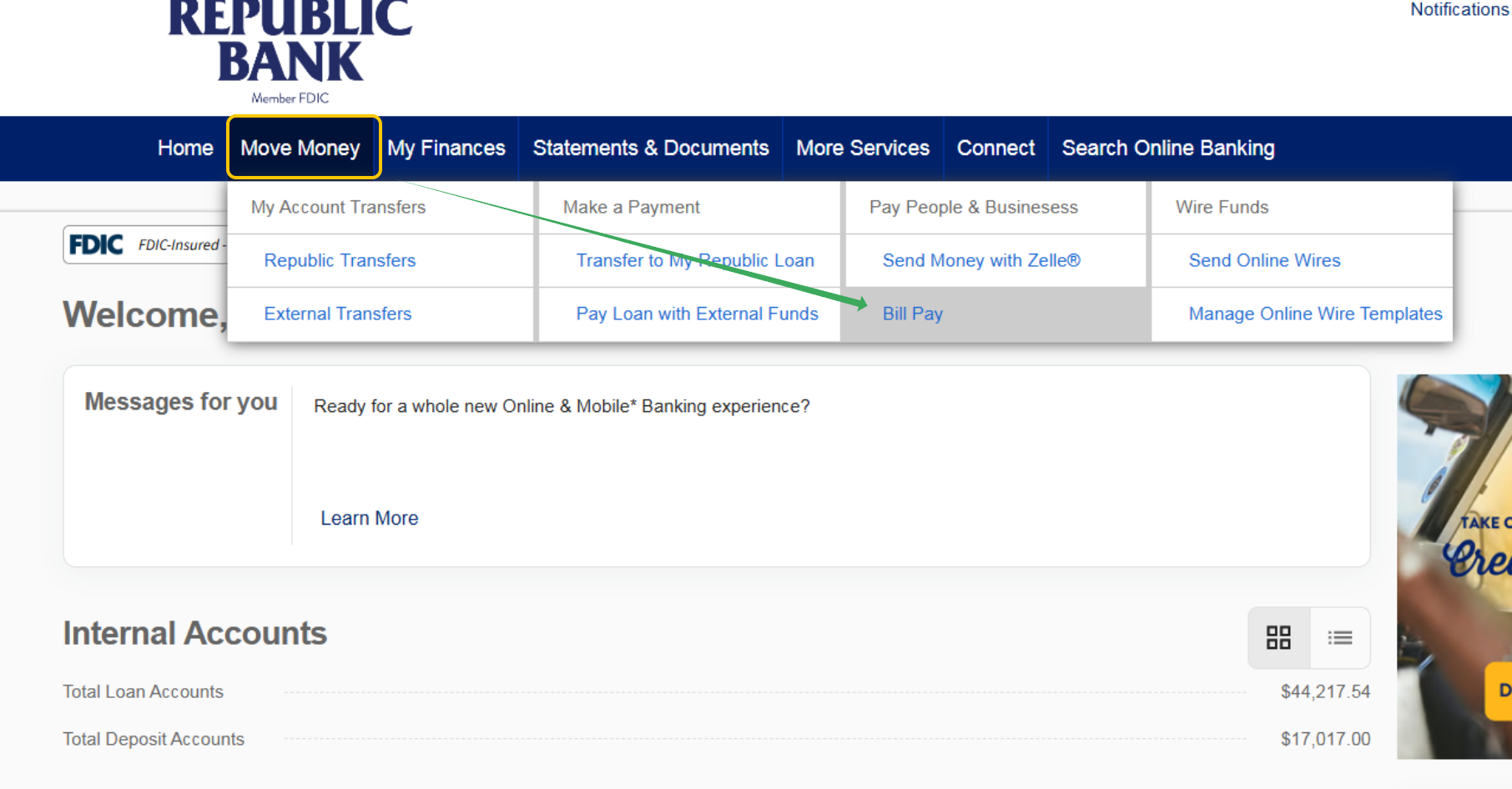1512x789 pixels.
Task: Select Pay Loan with External Funds
Action: pos(697,314)
